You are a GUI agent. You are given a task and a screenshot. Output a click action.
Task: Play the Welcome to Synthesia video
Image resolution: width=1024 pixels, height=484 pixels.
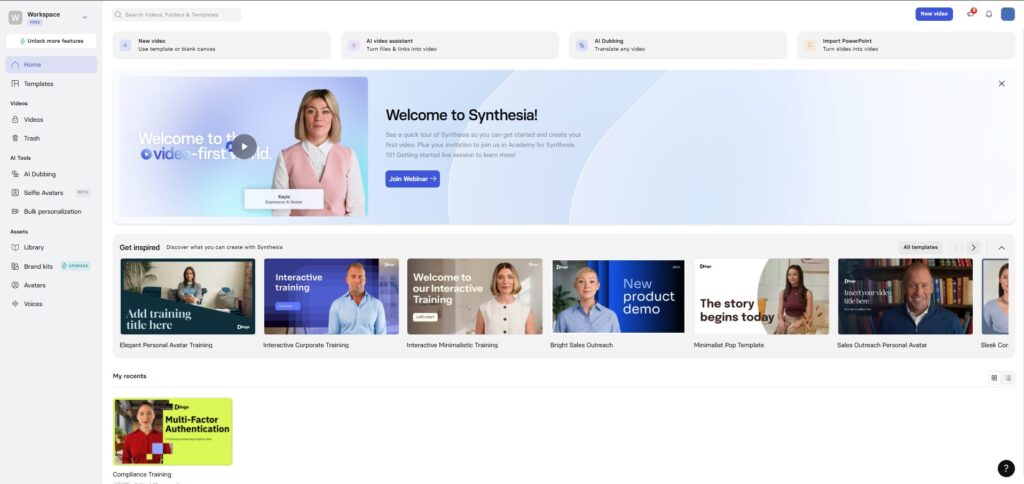(244, 146)
